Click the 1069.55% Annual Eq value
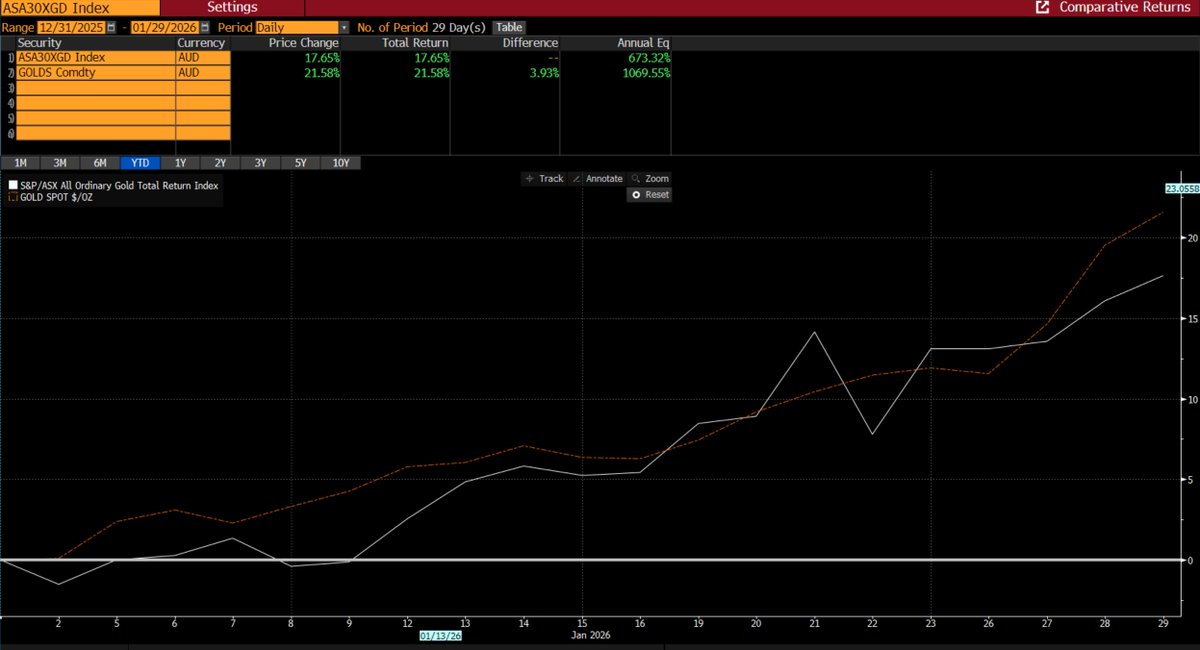The height and width of the screenshot is (650, 1200). [x=645, y=73]
